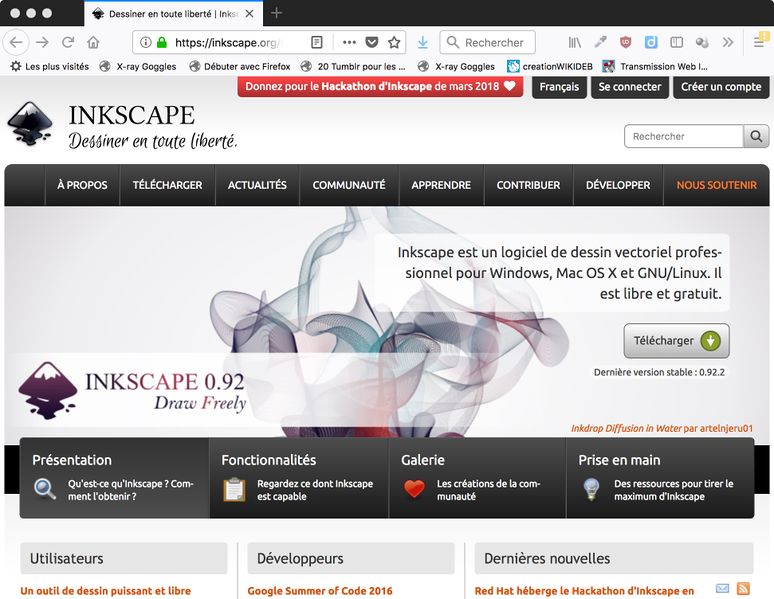This screenshot has width=774, height=599.
Task: Click the green Télécharger download button
Action: [x=676, y=341]
